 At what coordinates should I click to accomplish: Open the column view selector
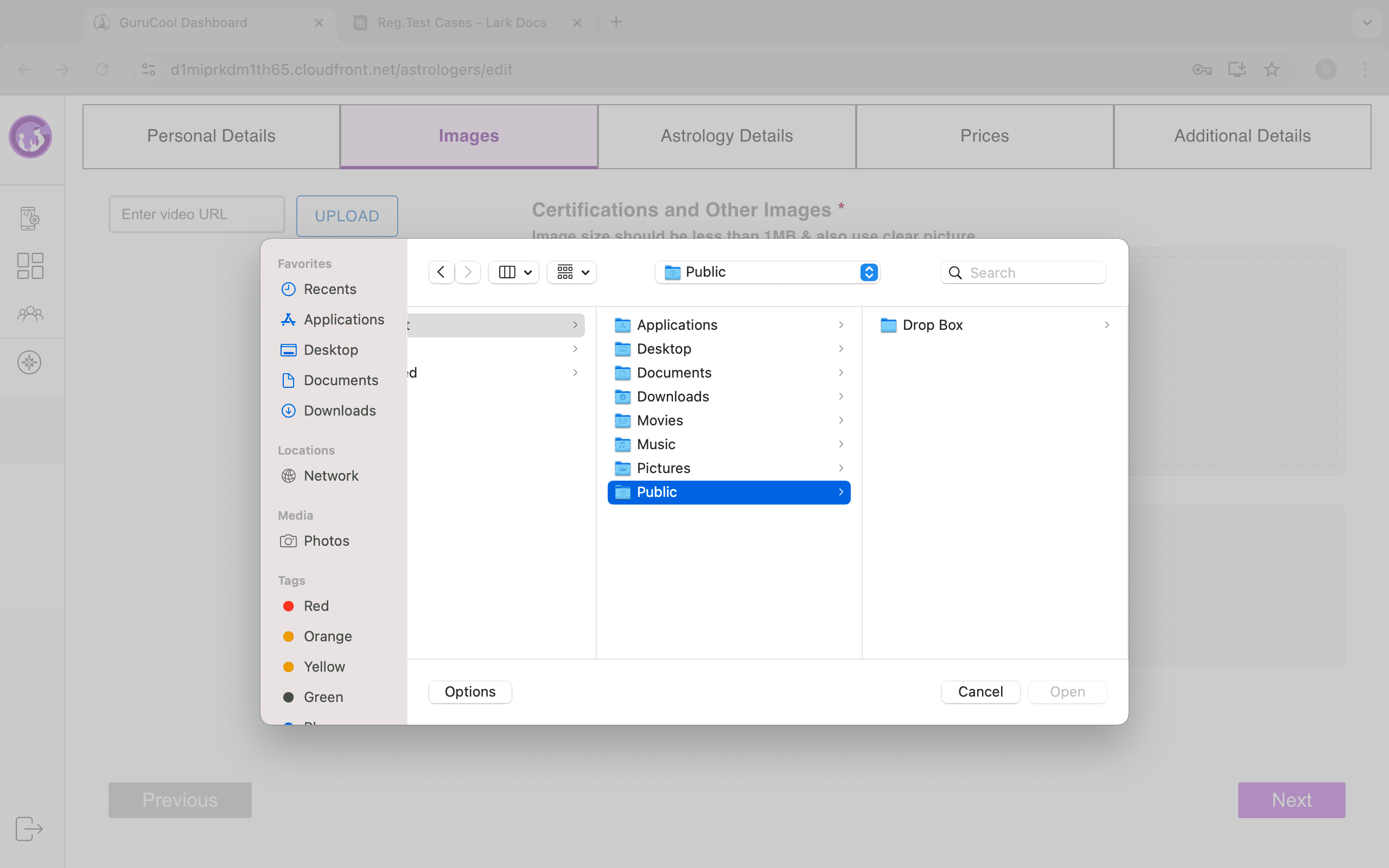513,272
